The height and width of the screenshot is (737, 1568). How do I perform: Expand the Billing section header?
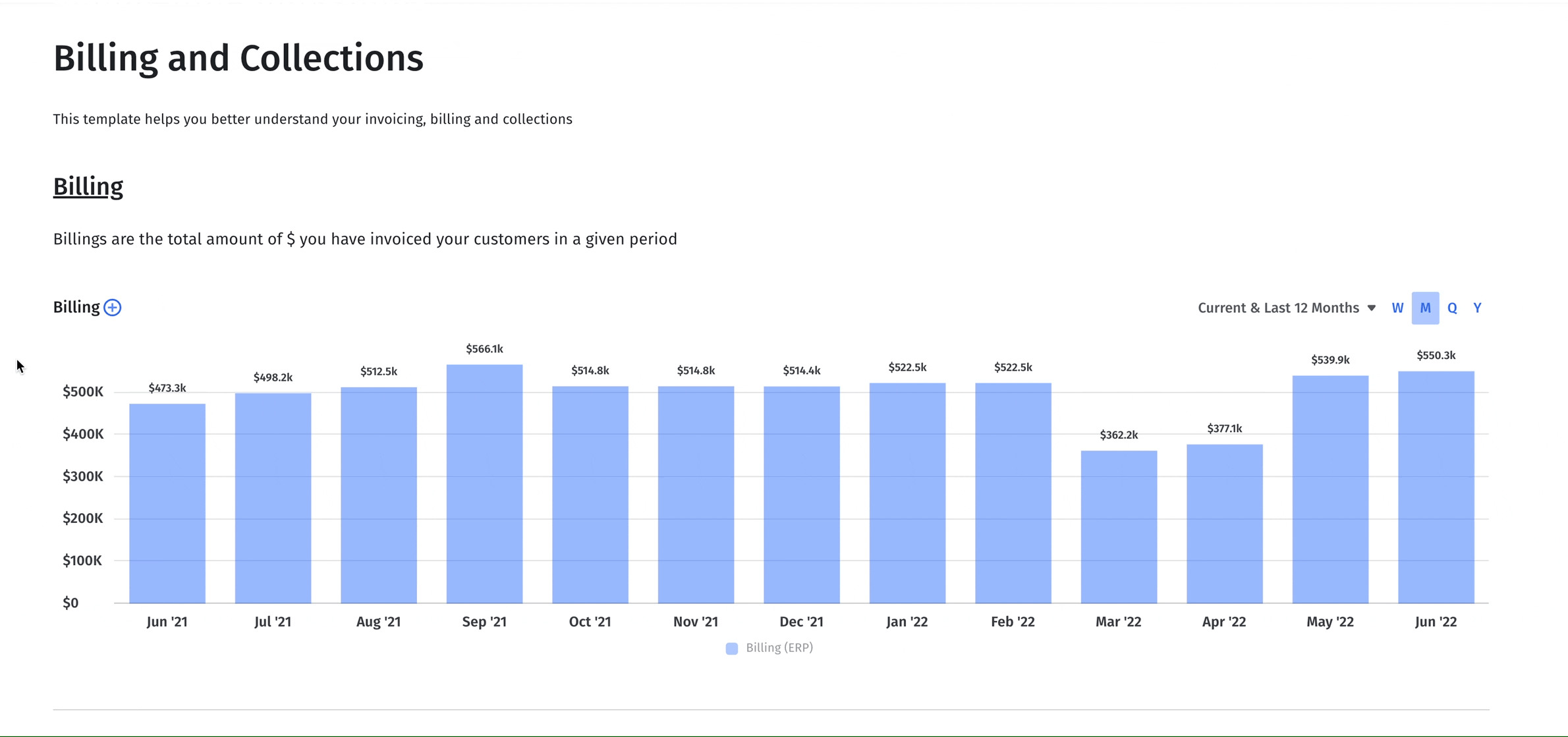tap(88, 186)
